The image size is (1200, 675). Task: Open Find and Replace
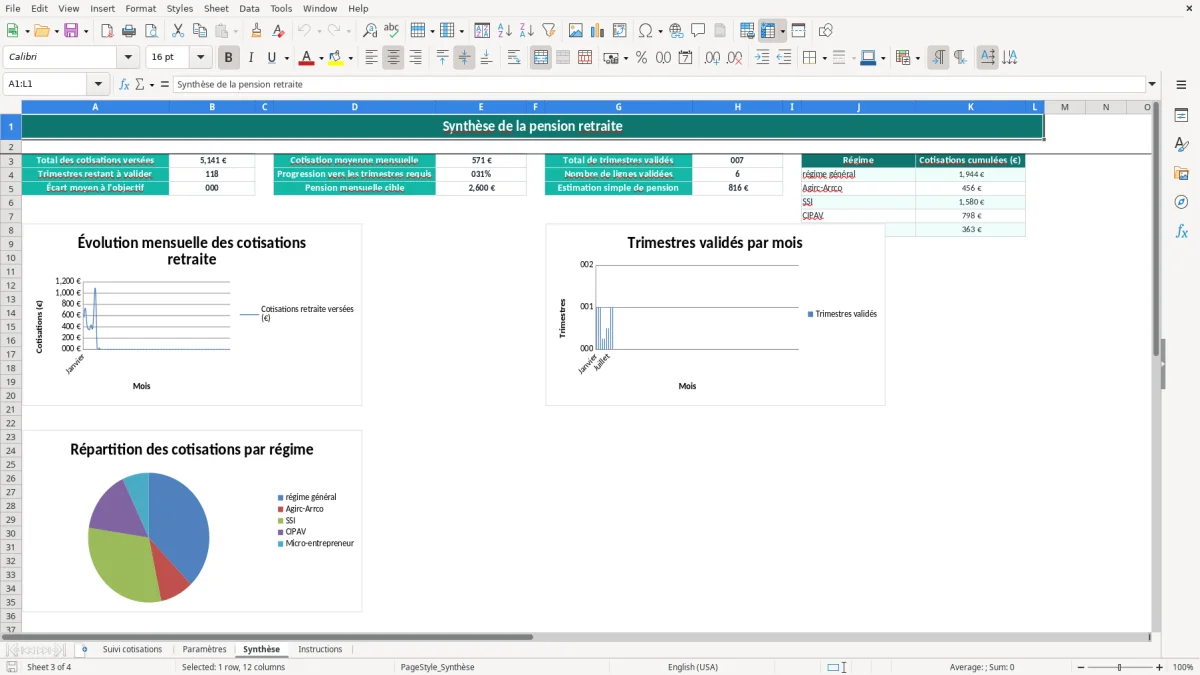[x=370, y=31]
